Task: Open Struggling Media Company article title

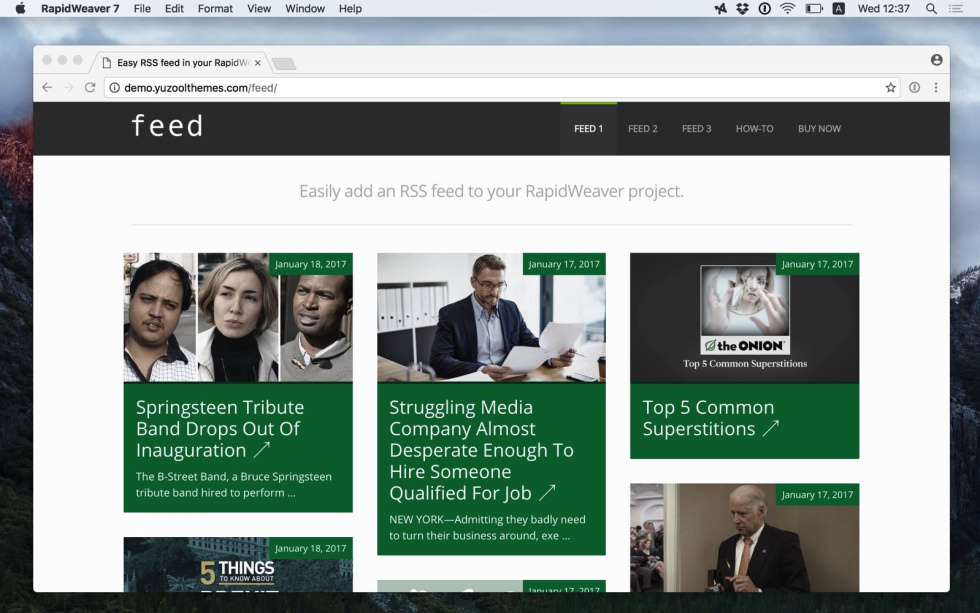Action: coord(481,450)
